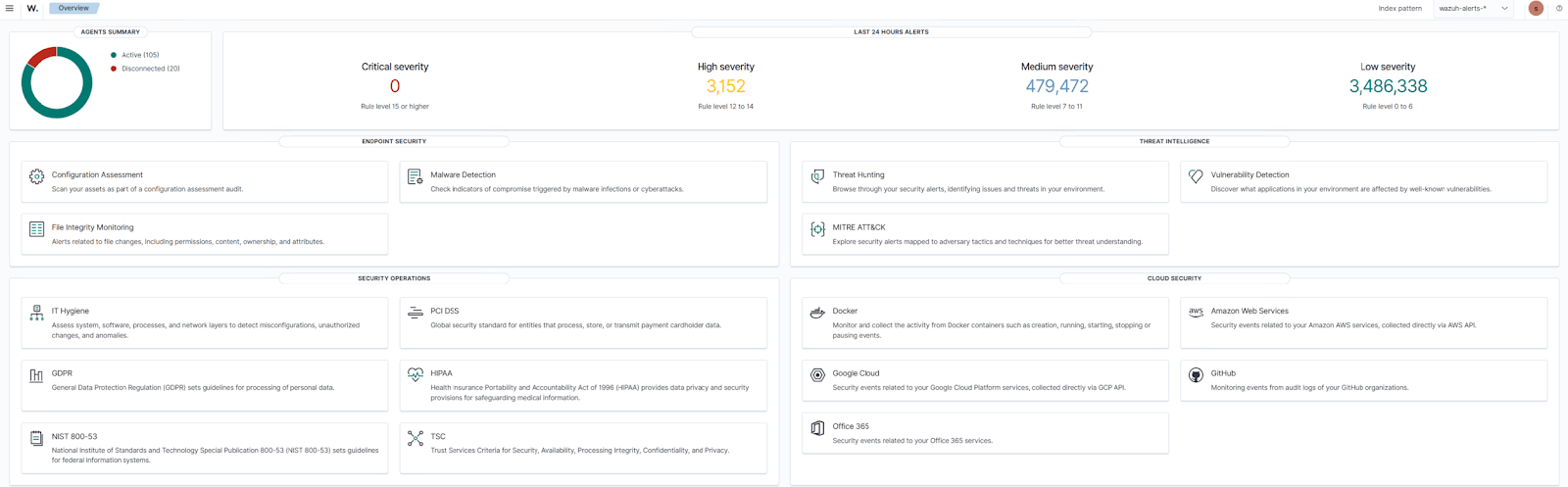
Task: Open the Medium severity alerts count
Action: pos(1056,86)
